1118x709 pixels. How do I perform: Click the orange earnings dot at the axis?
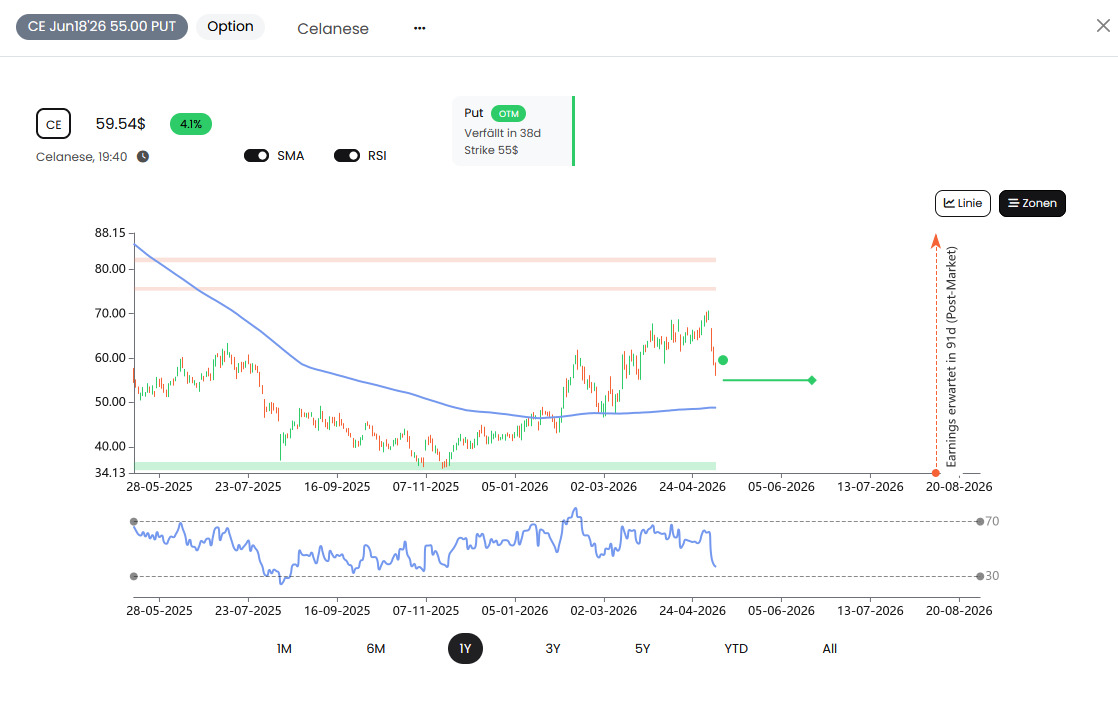(935, 473)
